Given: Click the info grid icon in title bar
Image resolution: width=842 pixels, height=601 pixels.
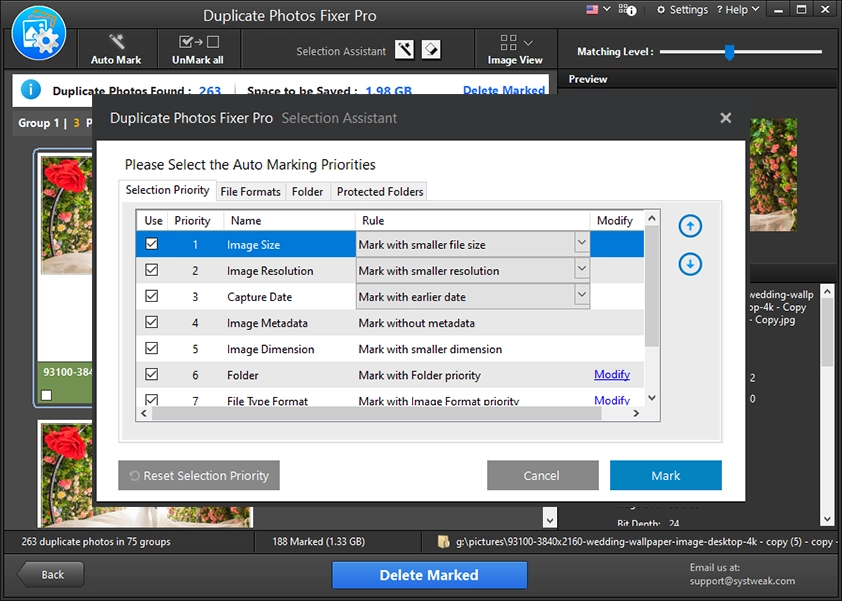Looking at the screenshot, I should click(627, 10).
